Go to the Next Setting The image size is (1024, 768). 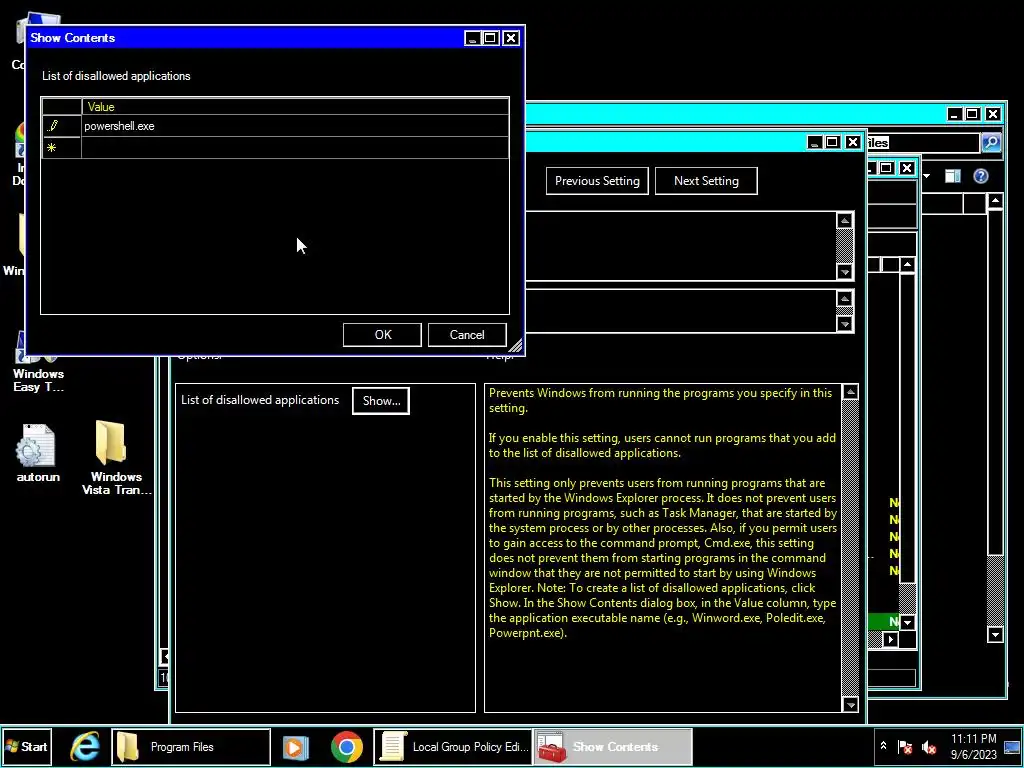(x=706, y=181)
